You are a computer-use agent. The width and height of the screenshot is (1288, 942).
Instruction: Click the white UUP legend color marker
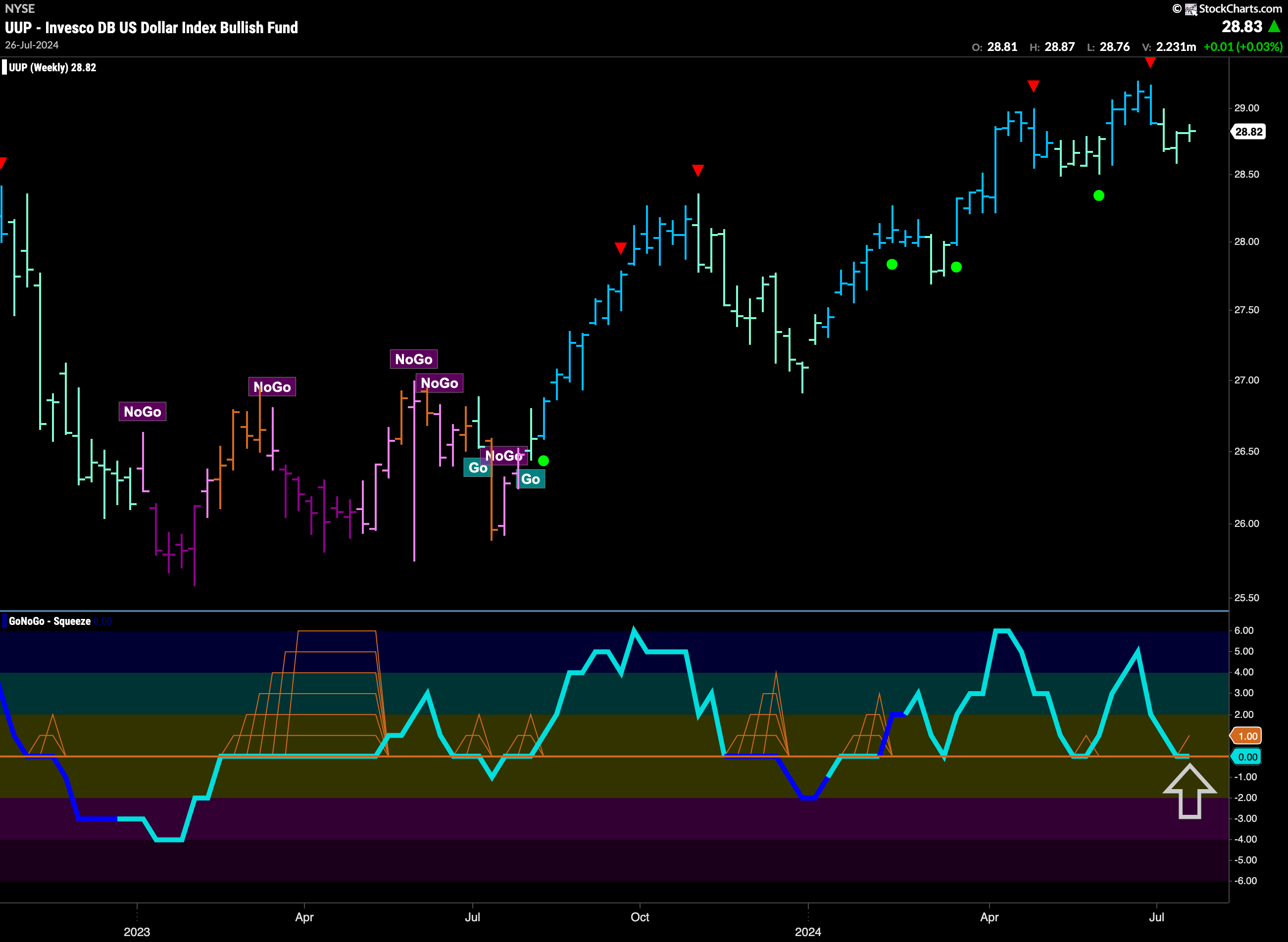coord(4,67)
